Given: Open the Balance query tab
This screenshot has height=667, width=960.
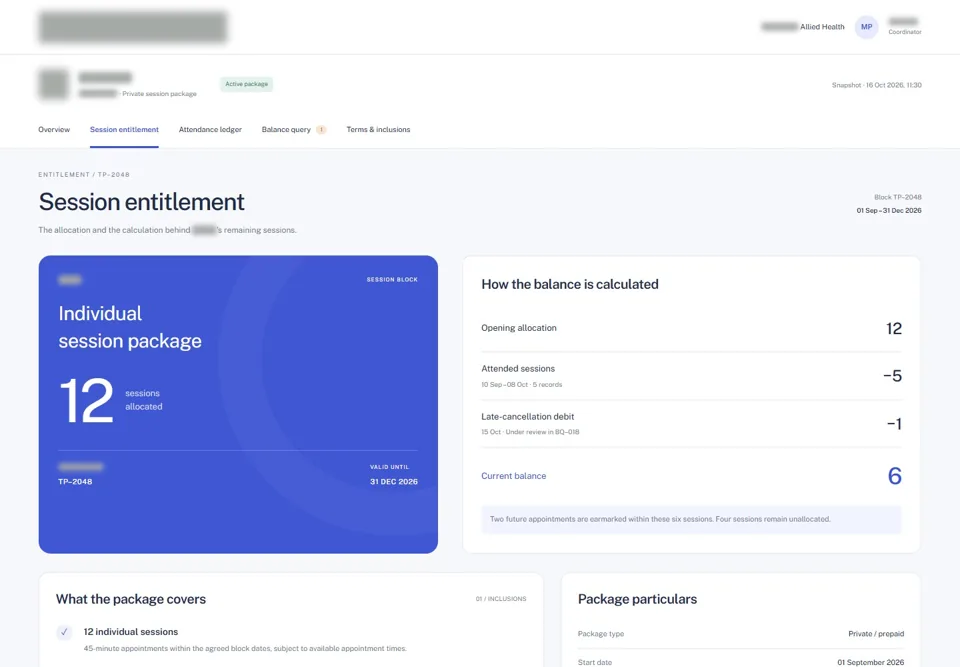Looking at the screenshot, I should coord(286,130).
